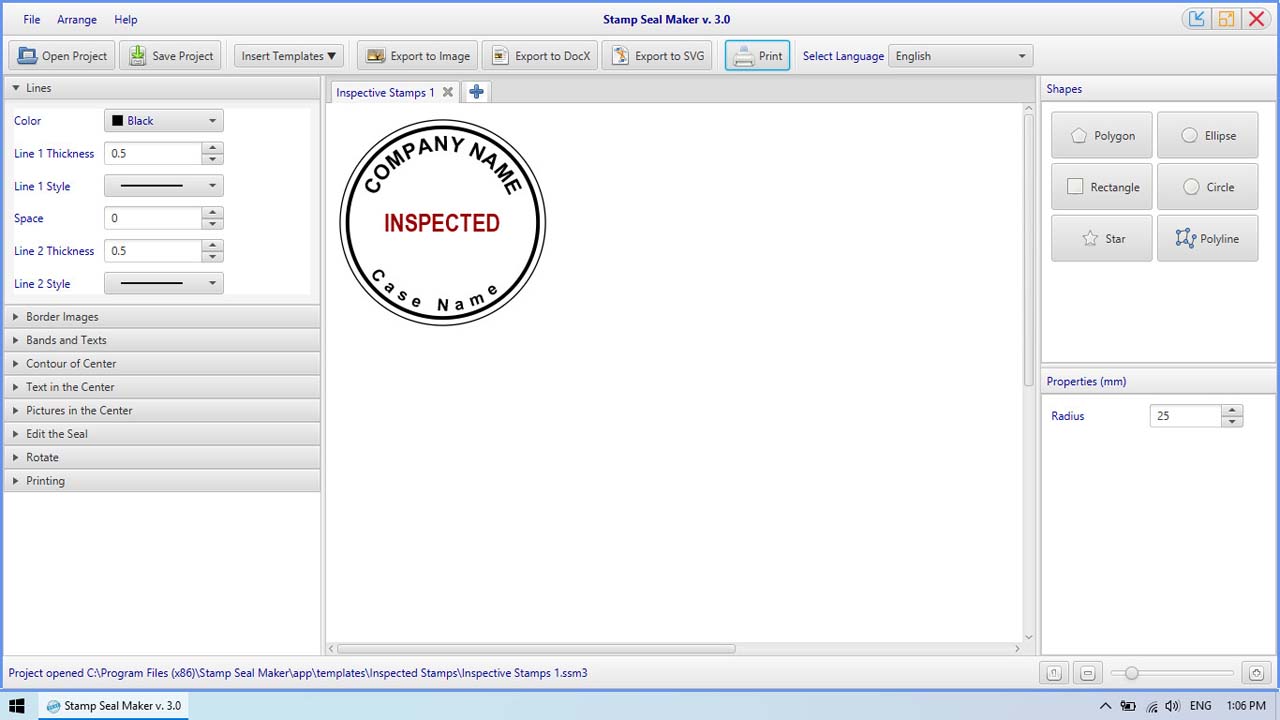The height and width of the screenshot is (720, 1280).
Task: Activate the Polyline shape tool
Action: (1207, 238)
